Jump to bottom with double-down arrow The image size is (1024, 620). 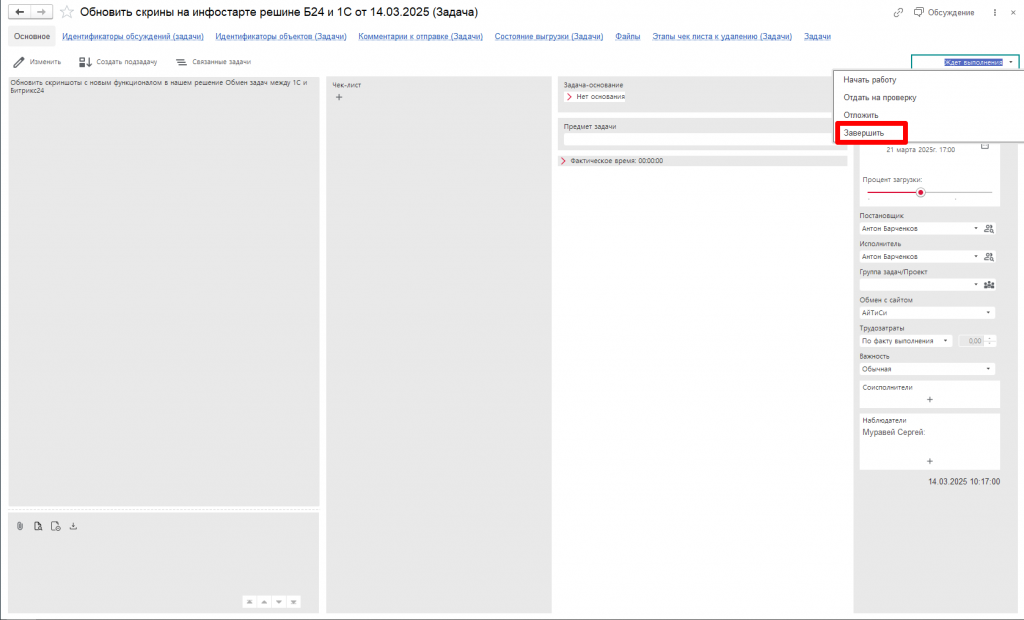pyautogui.click(x=294, y=602)
